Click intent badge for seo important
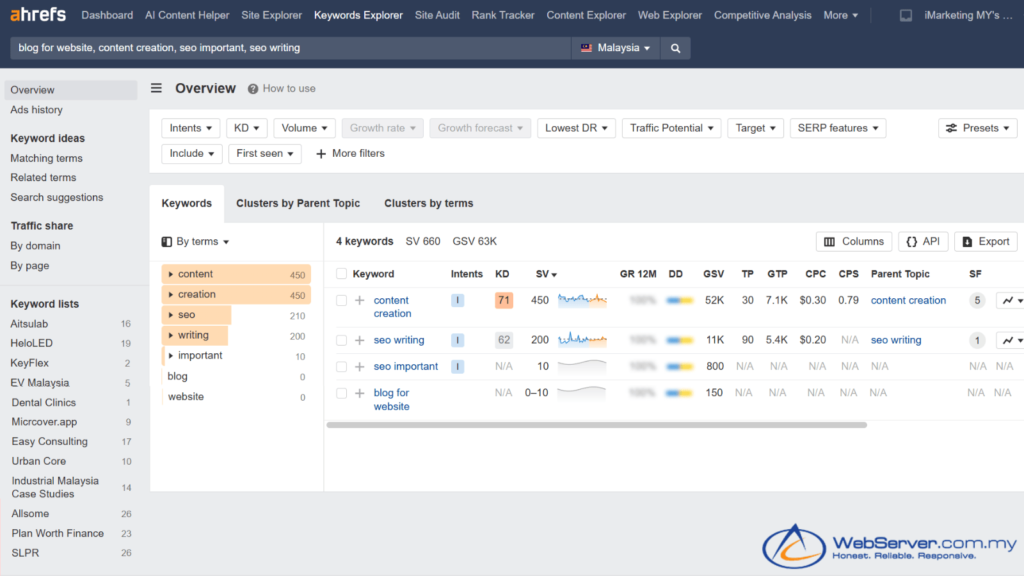The width and height of the screenshot is (1024, 576). point(457,367)
